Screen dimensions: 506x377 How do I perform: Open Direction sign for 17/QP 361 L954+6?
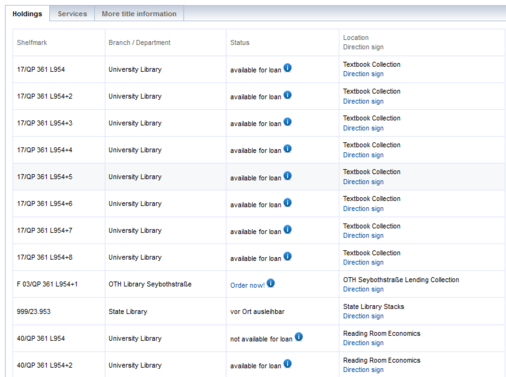coord(363,209)
